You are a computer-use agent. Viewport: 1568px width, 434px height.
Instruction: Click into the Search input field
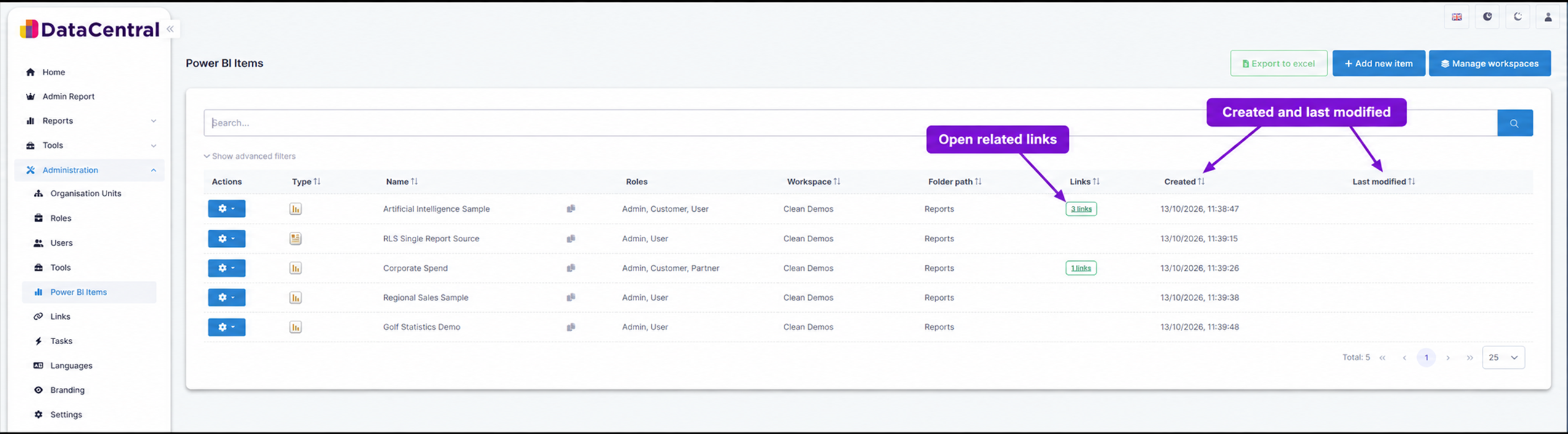tap(850, 123)
